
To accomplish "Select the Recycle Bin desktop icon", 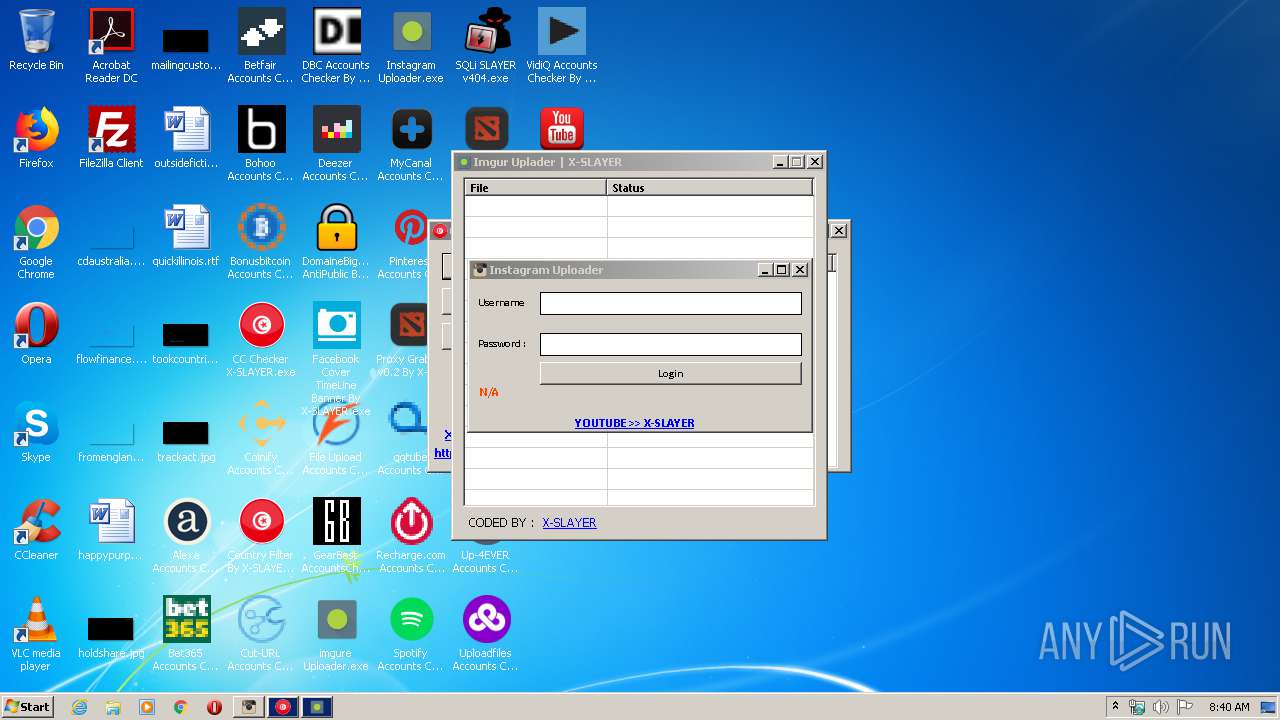I will pos(36,40).
